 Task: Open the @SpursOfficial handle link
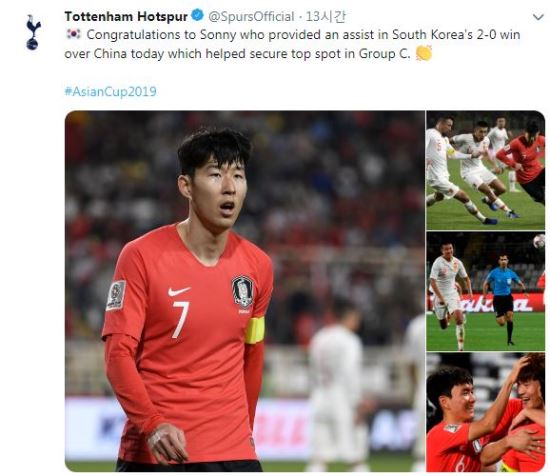[251, 16]
